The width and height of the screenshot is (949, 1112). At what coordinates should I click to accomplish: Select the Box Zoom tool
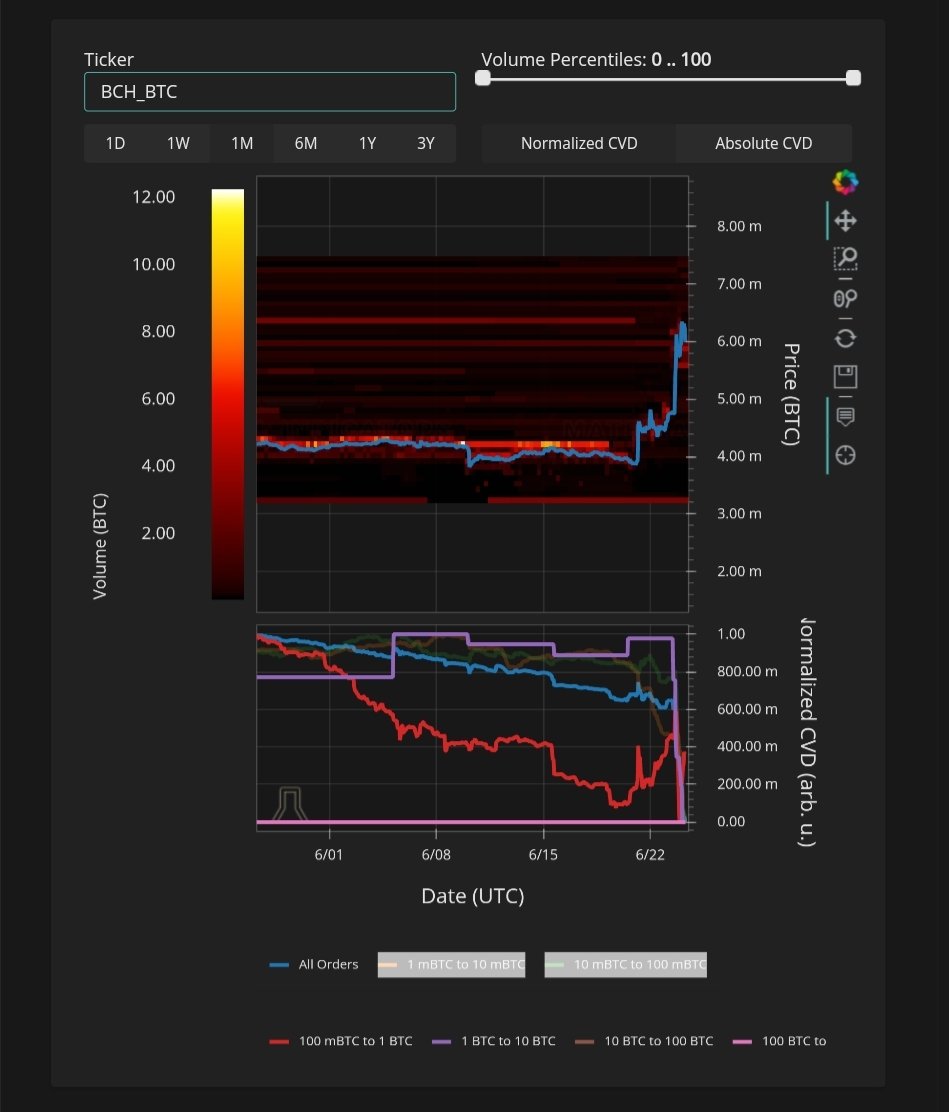click(845, 259)
